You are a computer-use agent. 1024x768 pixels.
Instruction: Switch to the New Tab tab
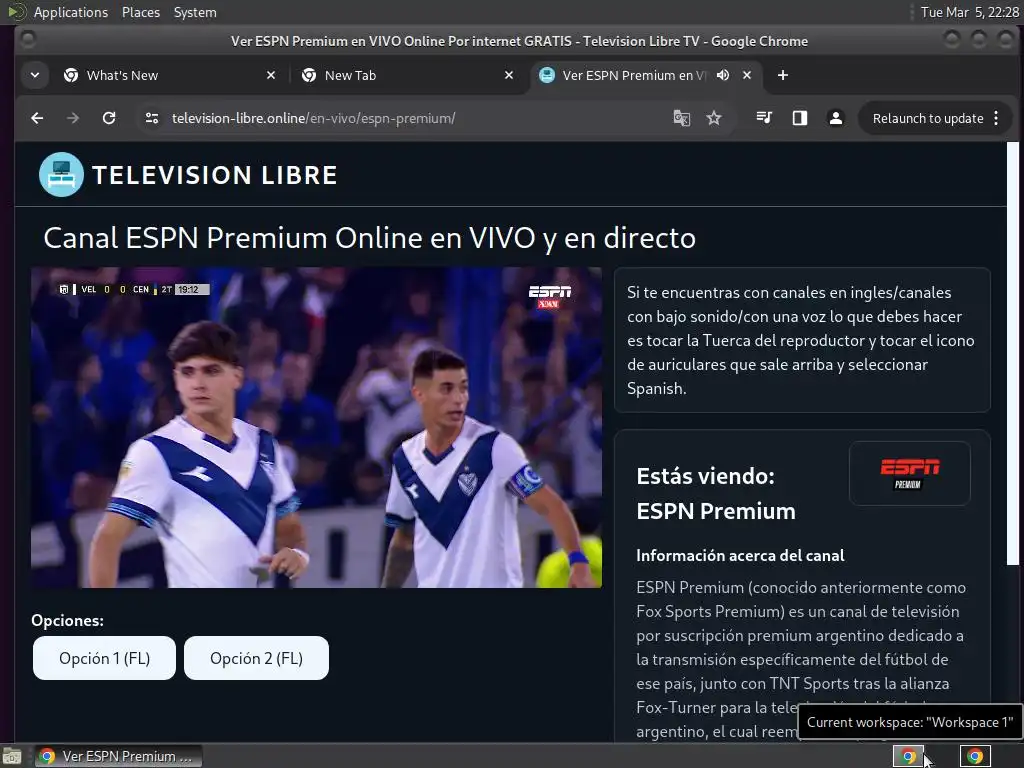(408, 75)
